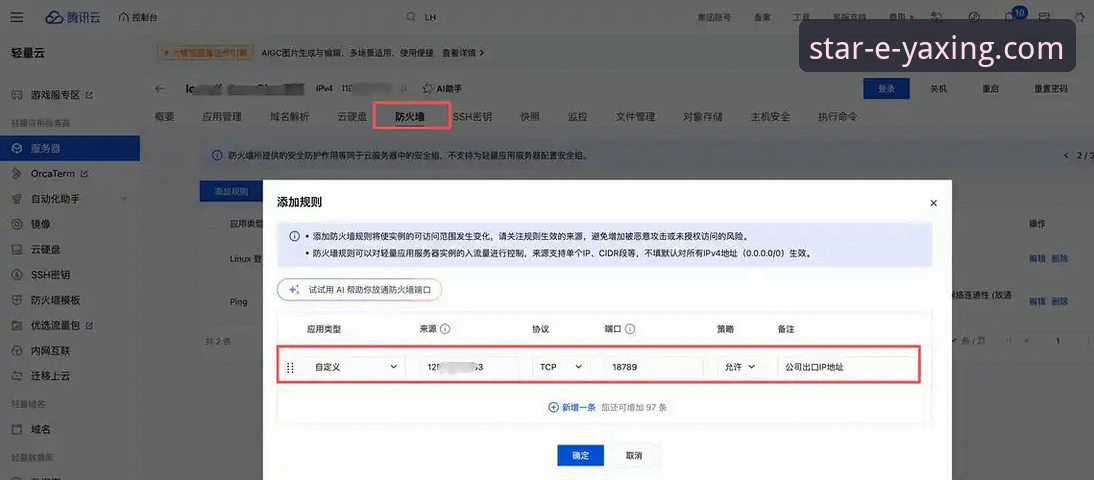Screen dimensions: 1094x480
Task: Close the 添加规则 dialog with X
Action: click(934, 203)
